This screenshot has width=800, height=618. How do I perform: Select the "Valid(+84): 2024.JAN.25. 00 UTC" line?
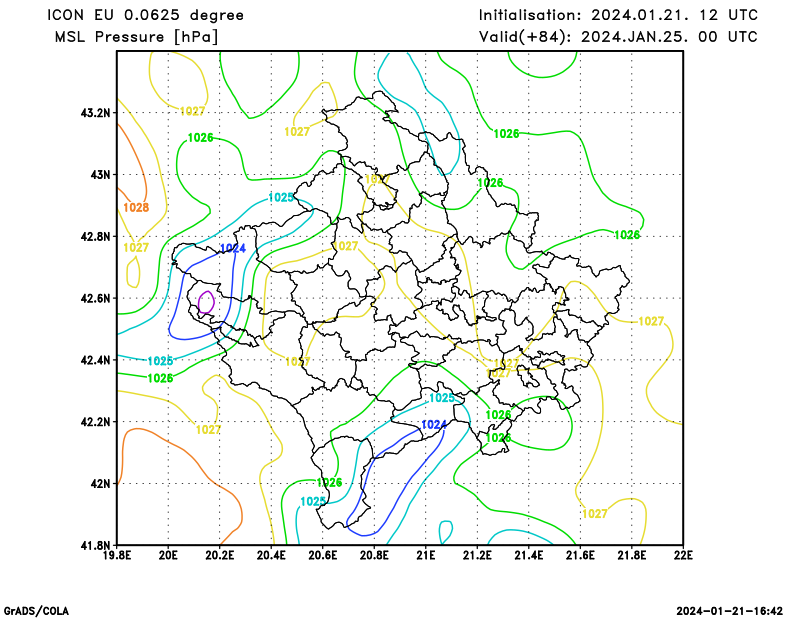click(x=618, y=37)
